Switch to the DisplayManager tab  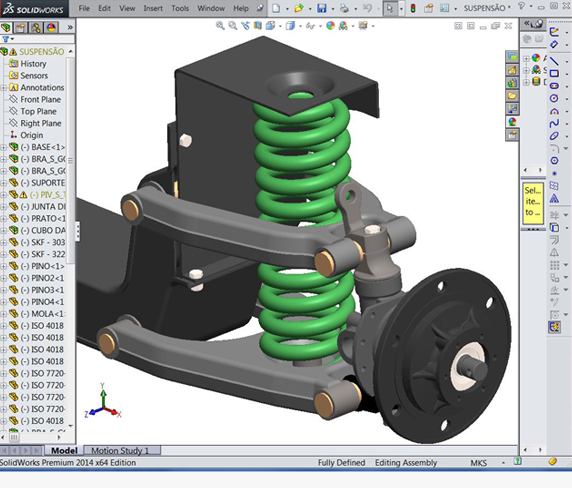(x=51, y=28)
